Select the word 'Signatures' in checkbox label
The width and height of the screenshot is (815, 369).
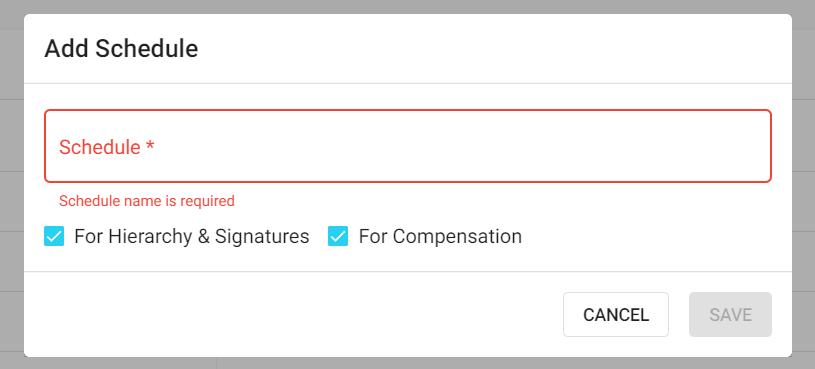(x=262, y=236)
